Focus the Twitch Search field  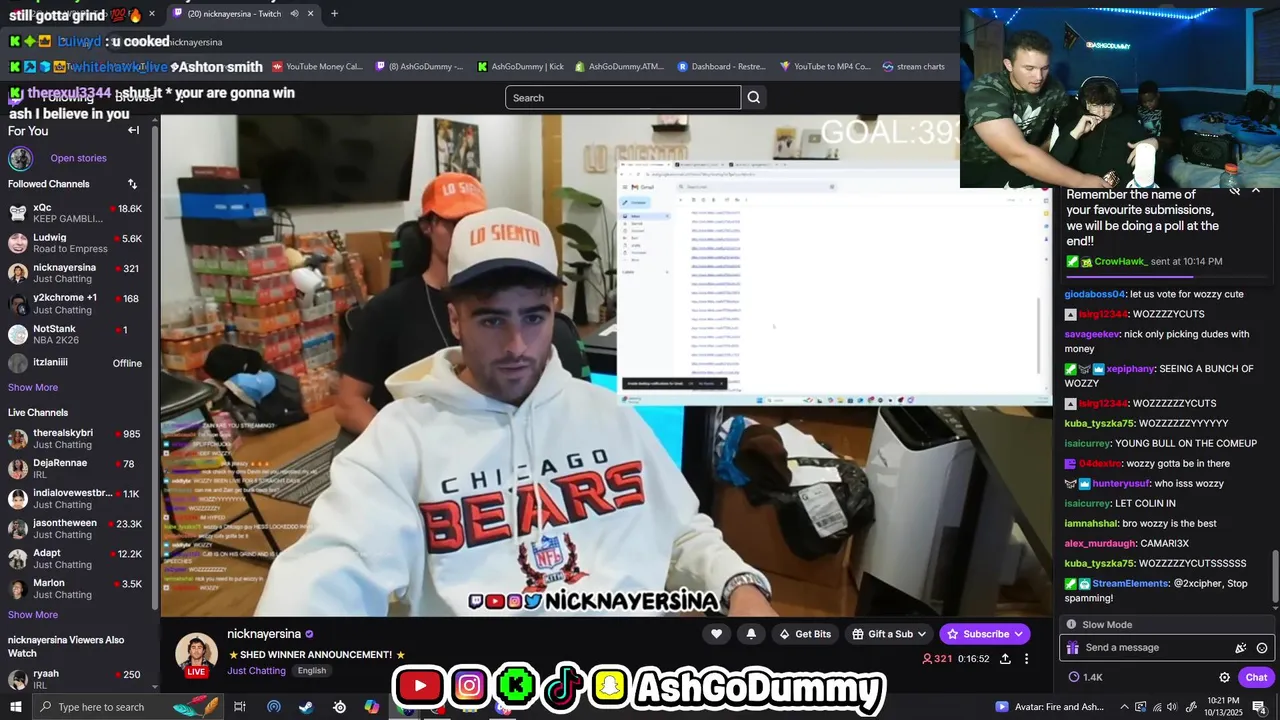click(623, 97)
